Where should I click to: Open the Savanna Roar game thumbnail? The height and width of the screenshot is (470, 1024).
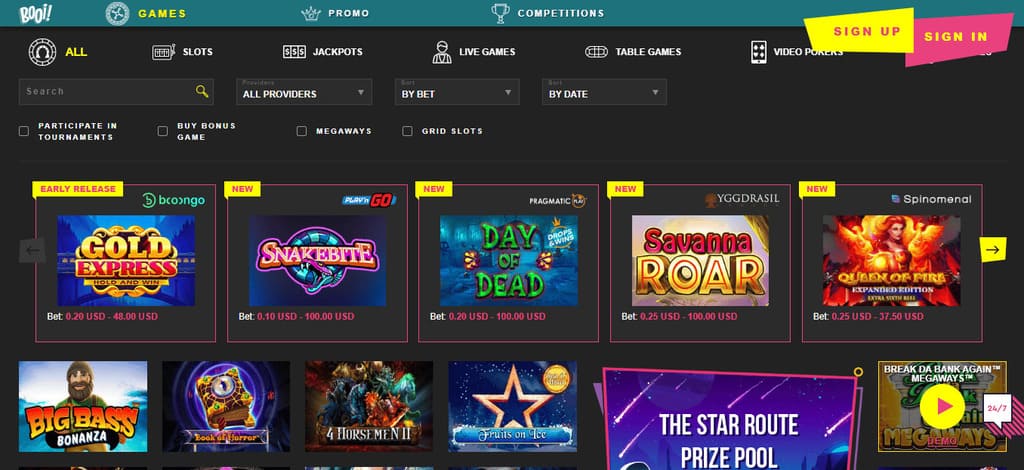[x=700, y=260]
